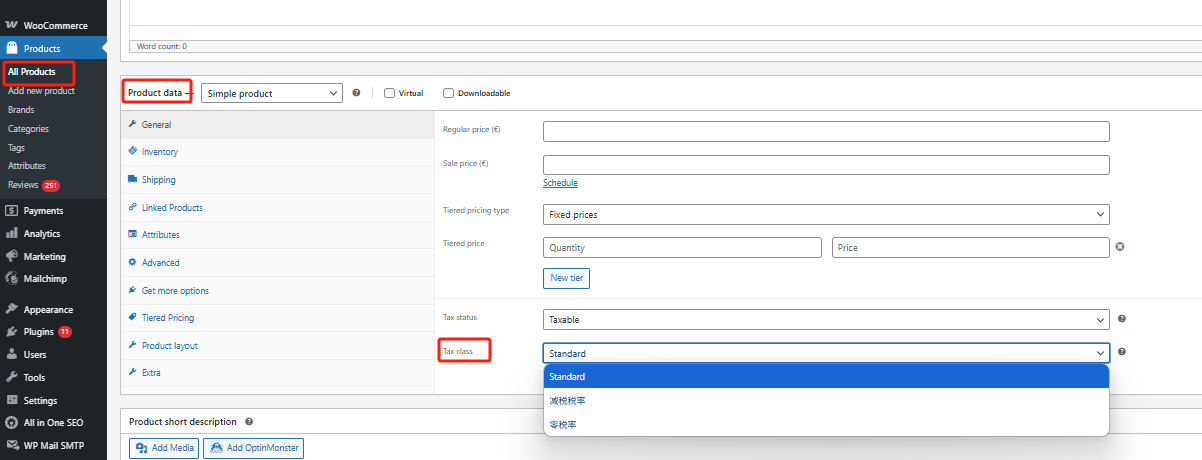Open the Plugins menu in sidebar
The image size is (1202, 460).
coord(38,331)
